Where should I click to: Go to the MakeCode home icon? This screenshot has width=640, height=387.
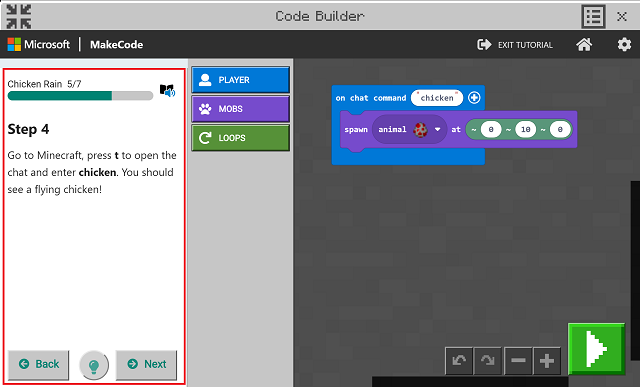[x=584, y=44]
